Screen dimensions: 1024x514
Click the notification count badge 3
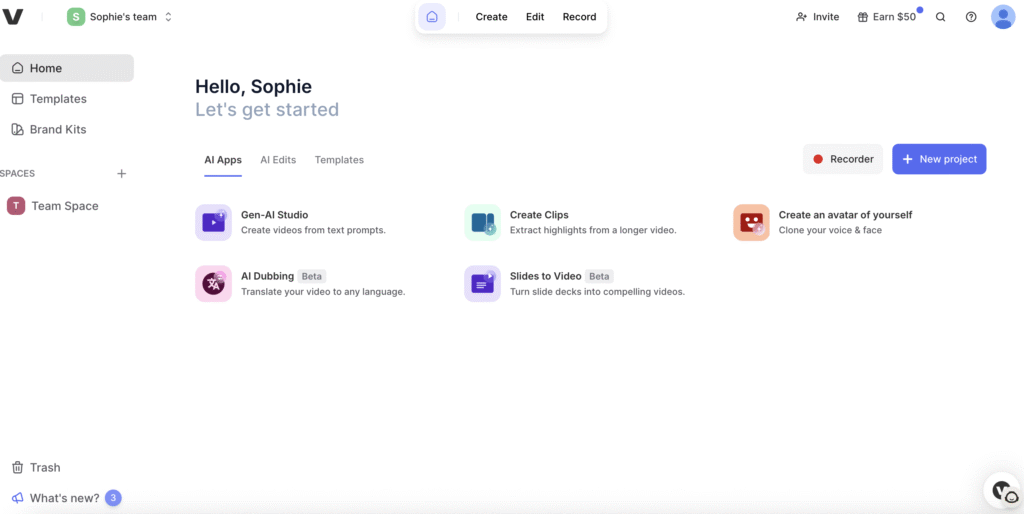coord(113,498)
